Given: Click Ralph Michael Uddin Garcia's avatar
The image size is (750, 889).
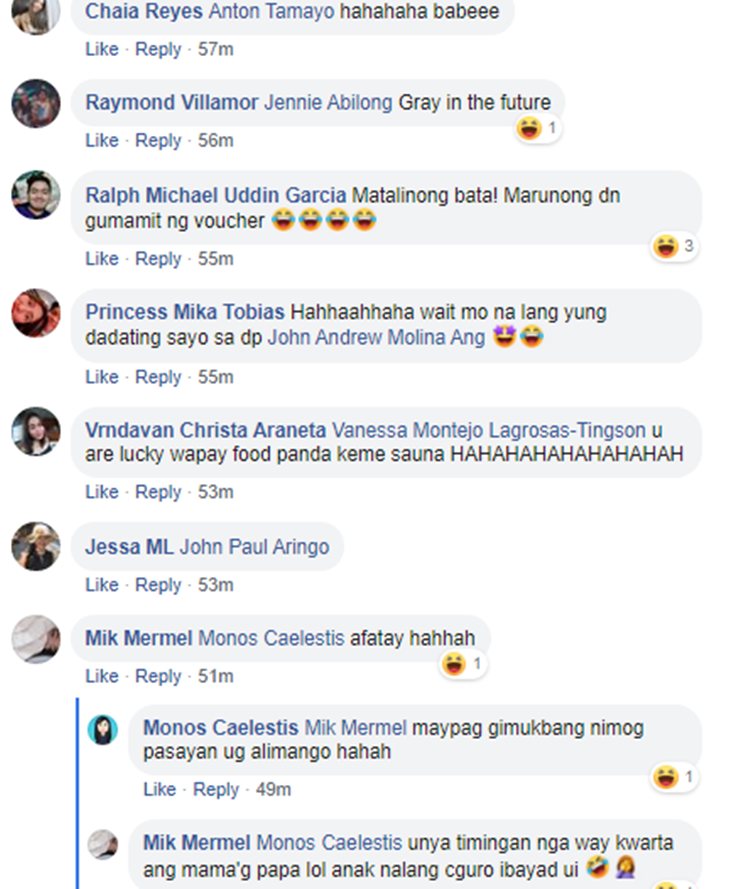Looking at the screenshot, I should coord(36,194).
